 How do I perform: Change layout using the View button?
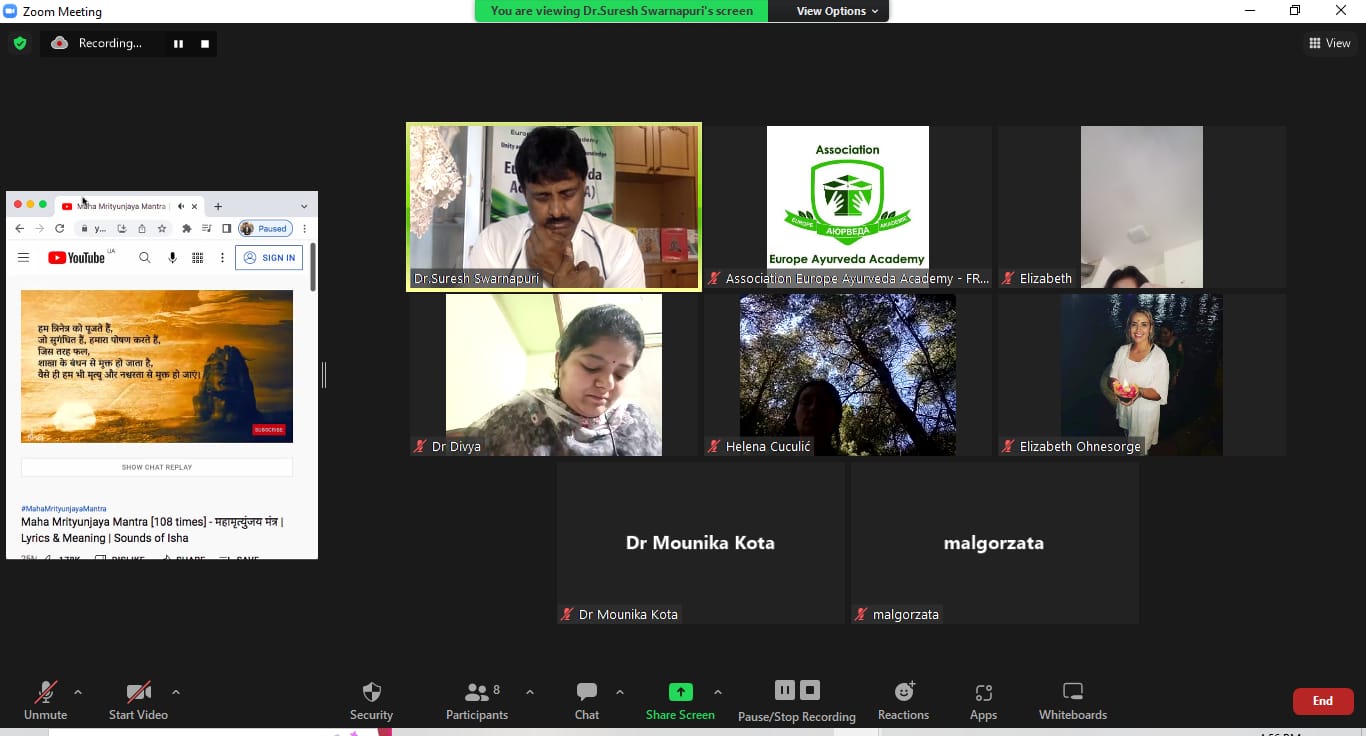click(1329, 43)
